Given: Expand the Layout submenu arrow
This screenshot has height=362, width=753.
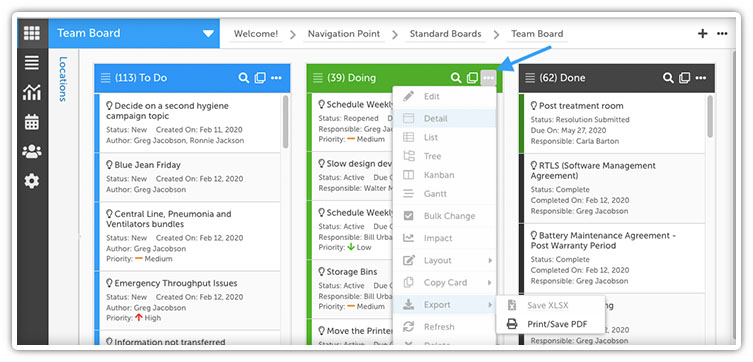Looking at the screenshot, I should 490,261.
